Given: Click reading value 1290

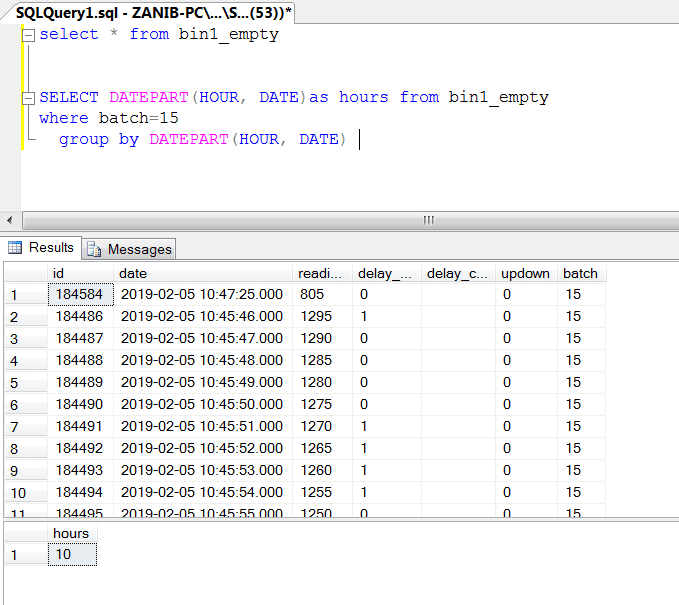Looking at the screenshot, I should pyautogui.click(x=322, y=339).
